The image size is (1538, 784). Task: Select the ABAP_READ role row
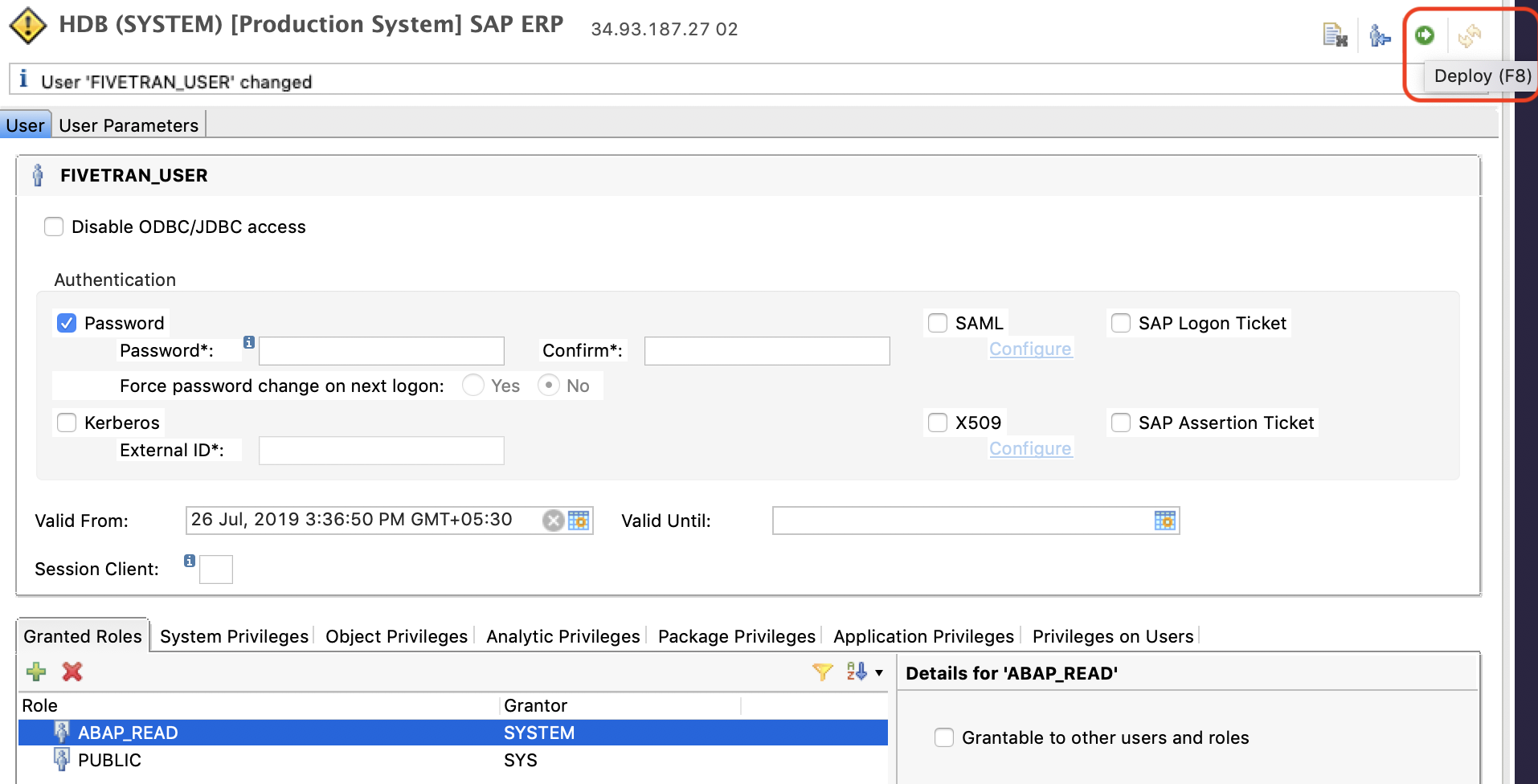click(453, 733)
